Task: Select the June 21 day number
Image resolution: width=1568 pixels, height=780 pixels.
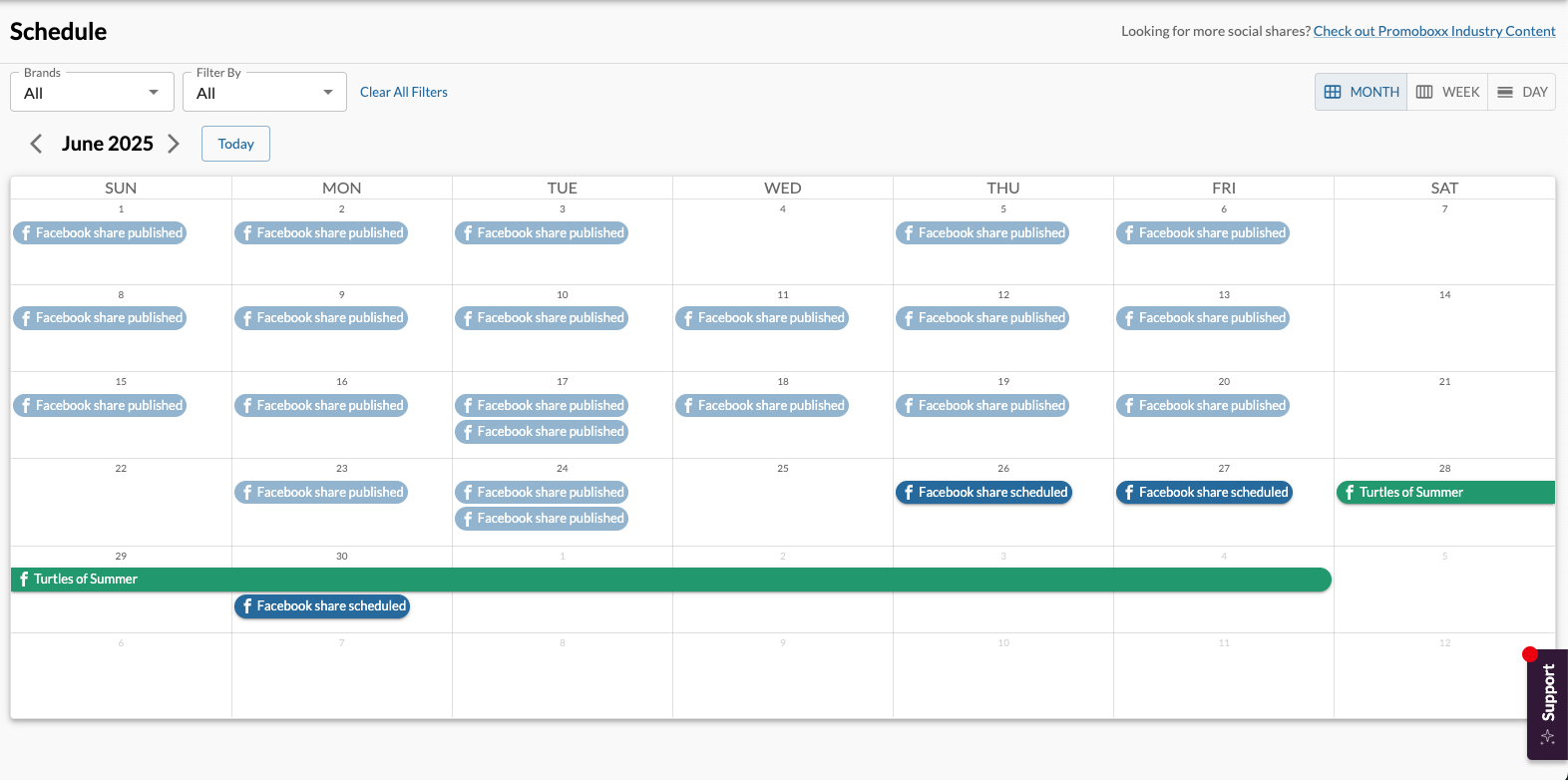Action: point(1444,382)
